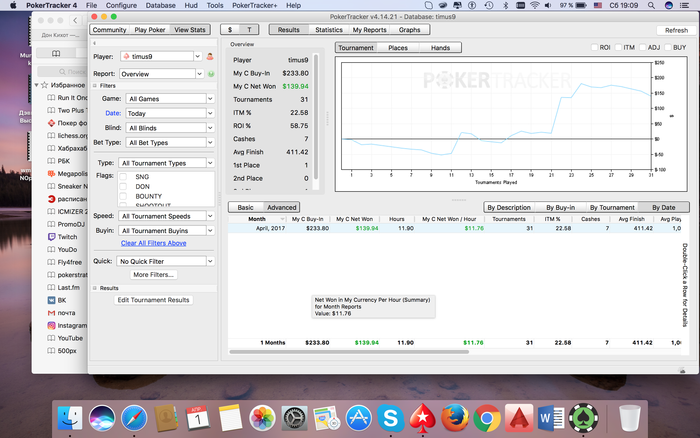Switch to the Statistics tab
The width and height of the screenshot is (700, 438).
tap(329, 30)
